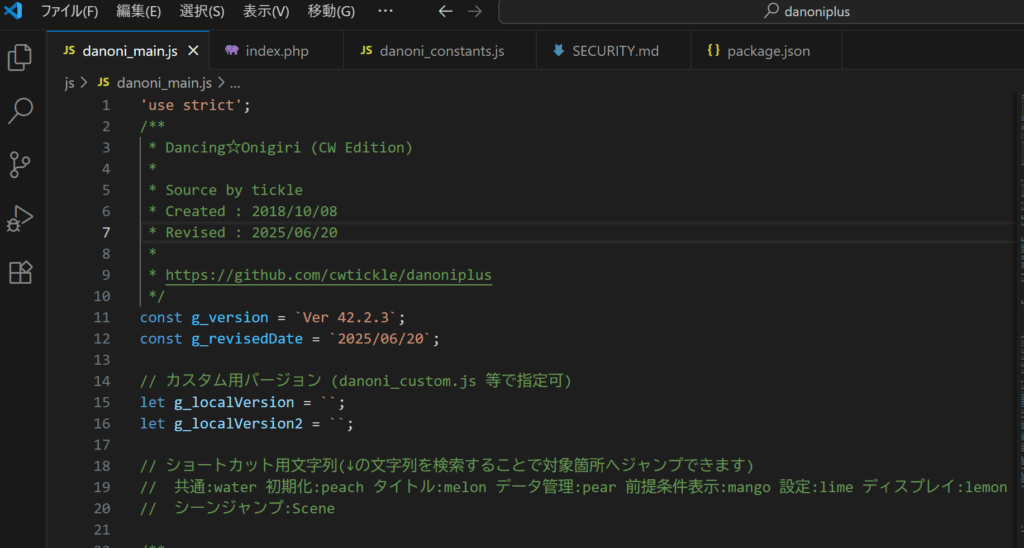Open the 編集(E) menu
This screenshot has height=548, width=1024.
tap(138, 11)
